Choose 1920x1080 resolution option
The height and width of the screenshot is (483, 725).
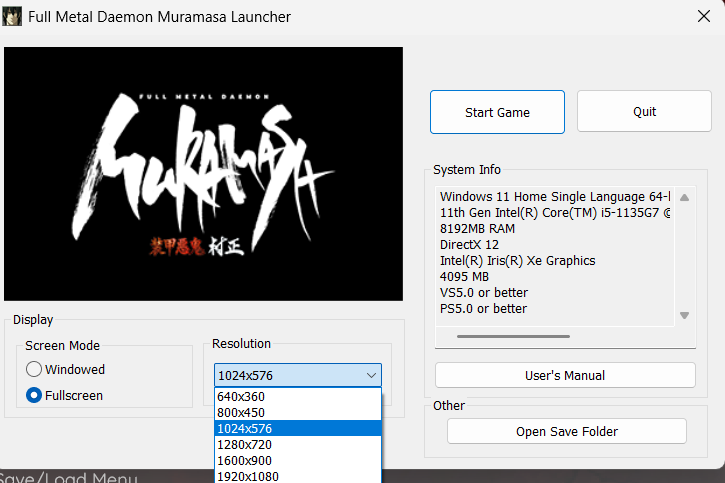(298, 476)
